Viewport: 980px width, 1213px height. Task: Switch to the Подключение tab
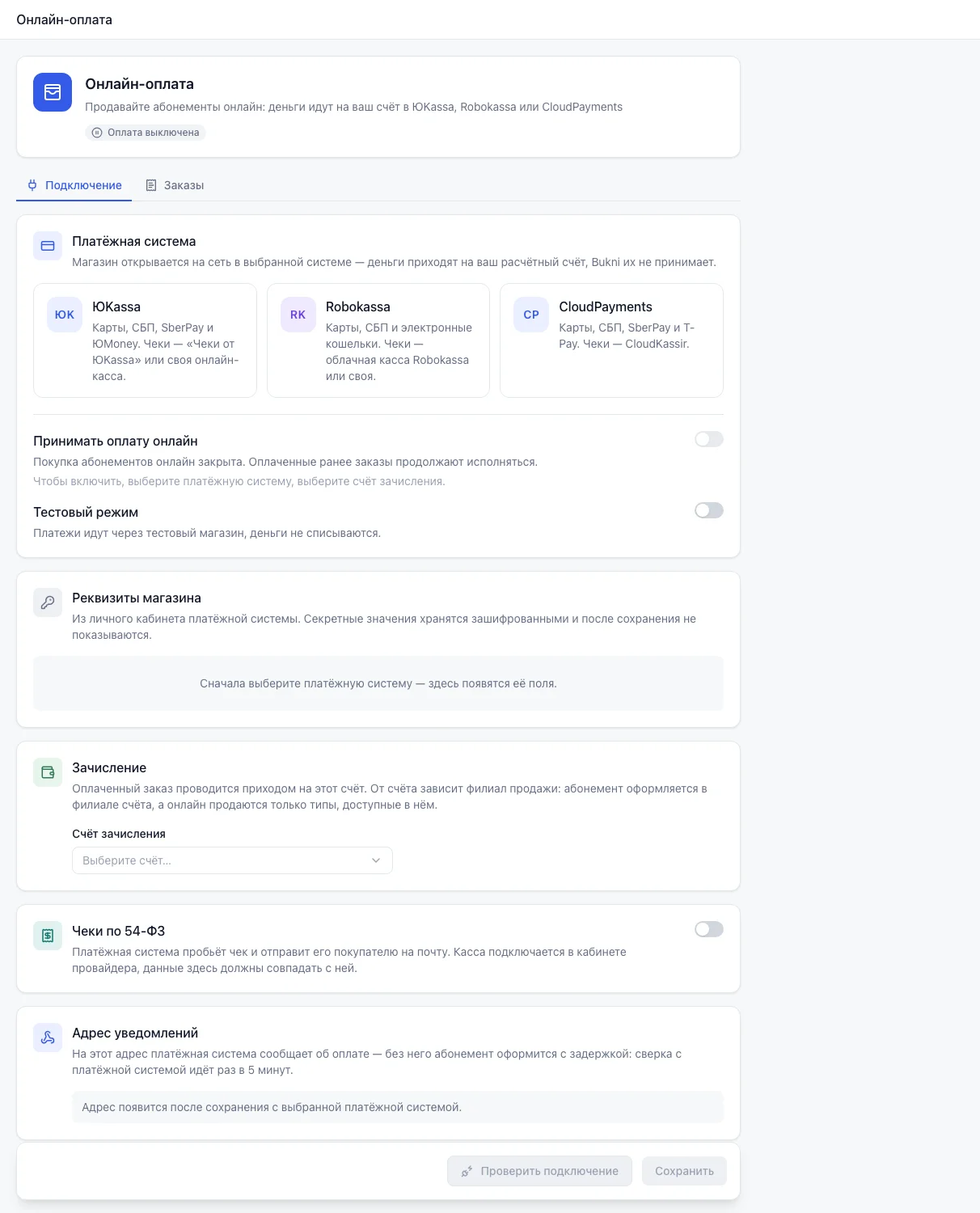74,185
